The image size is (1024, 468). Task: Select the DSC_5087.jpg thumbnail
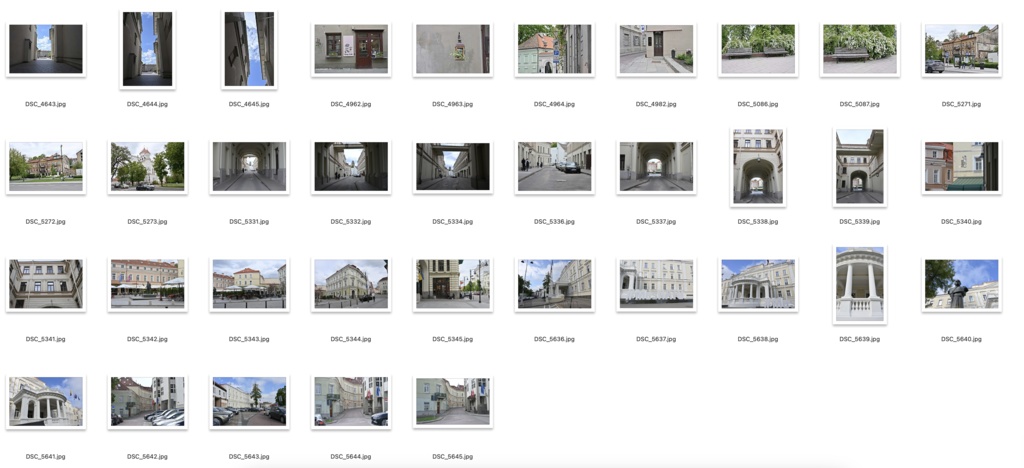coord(859,49)
